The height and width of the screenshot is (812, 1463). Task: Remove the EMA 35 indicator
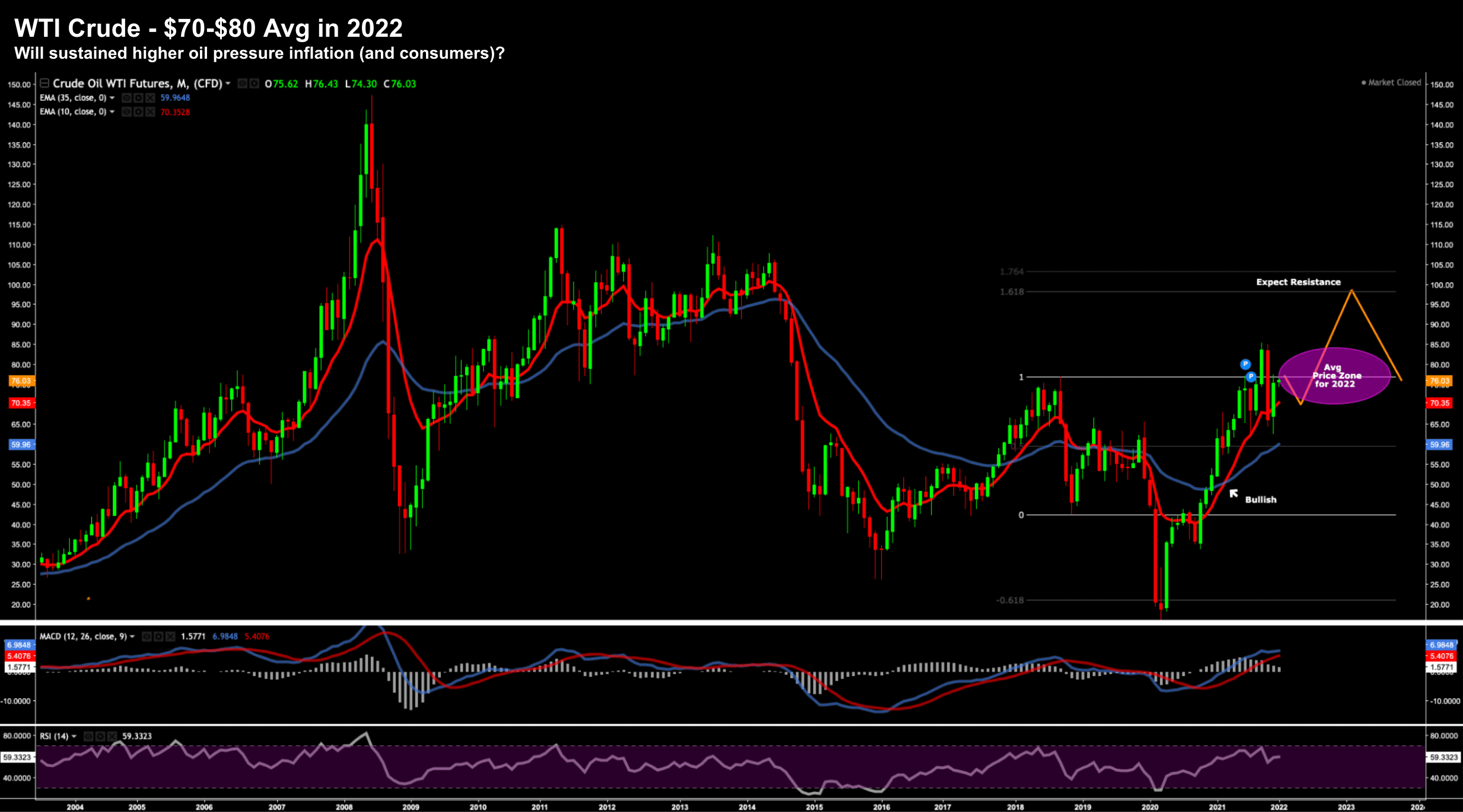(150, 98)
